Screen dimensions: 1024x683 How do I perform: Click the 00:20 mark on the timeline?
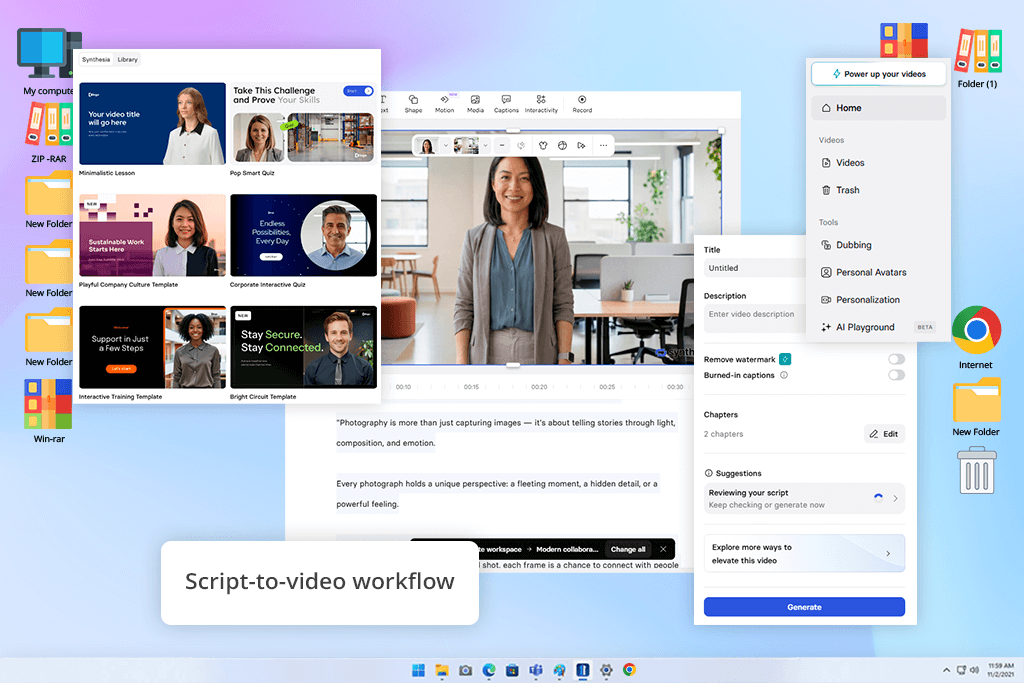(x=539, y=387)
